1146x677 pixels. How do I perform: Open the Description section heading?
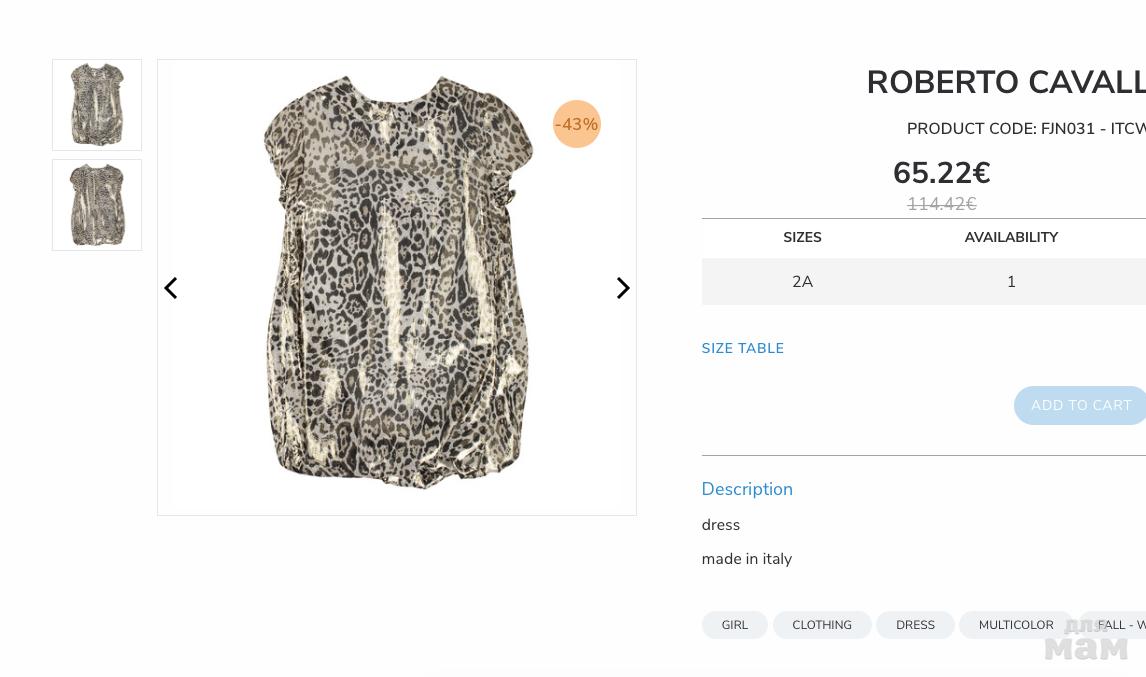[747, 489]
